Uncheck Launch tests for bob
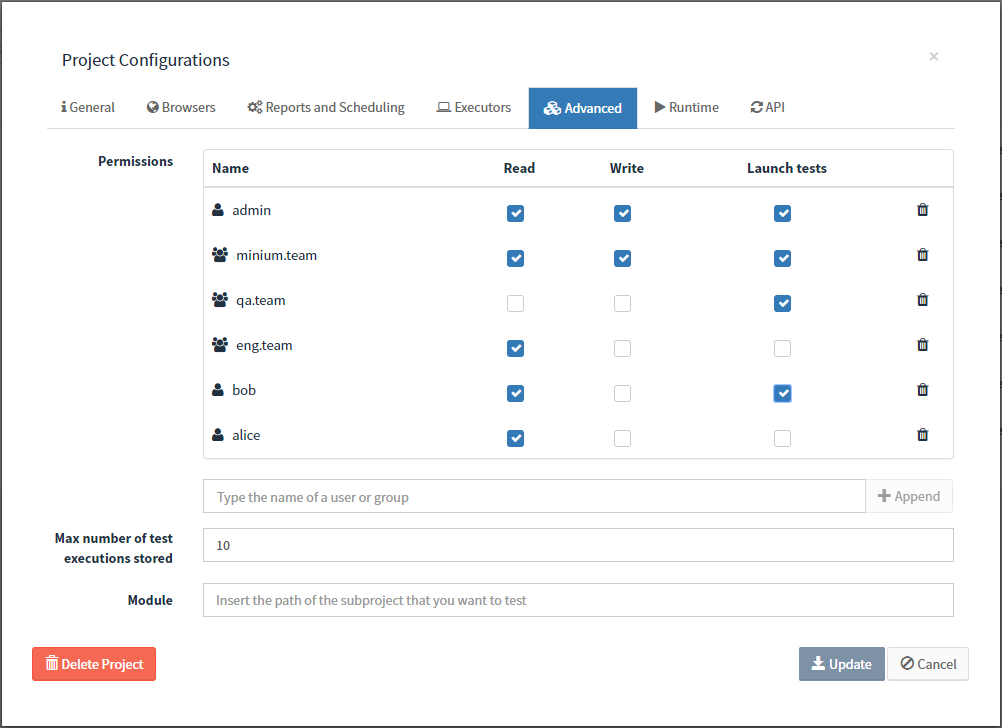The height and width of the screenshot is (728, 1002). [x=782, y=393]
